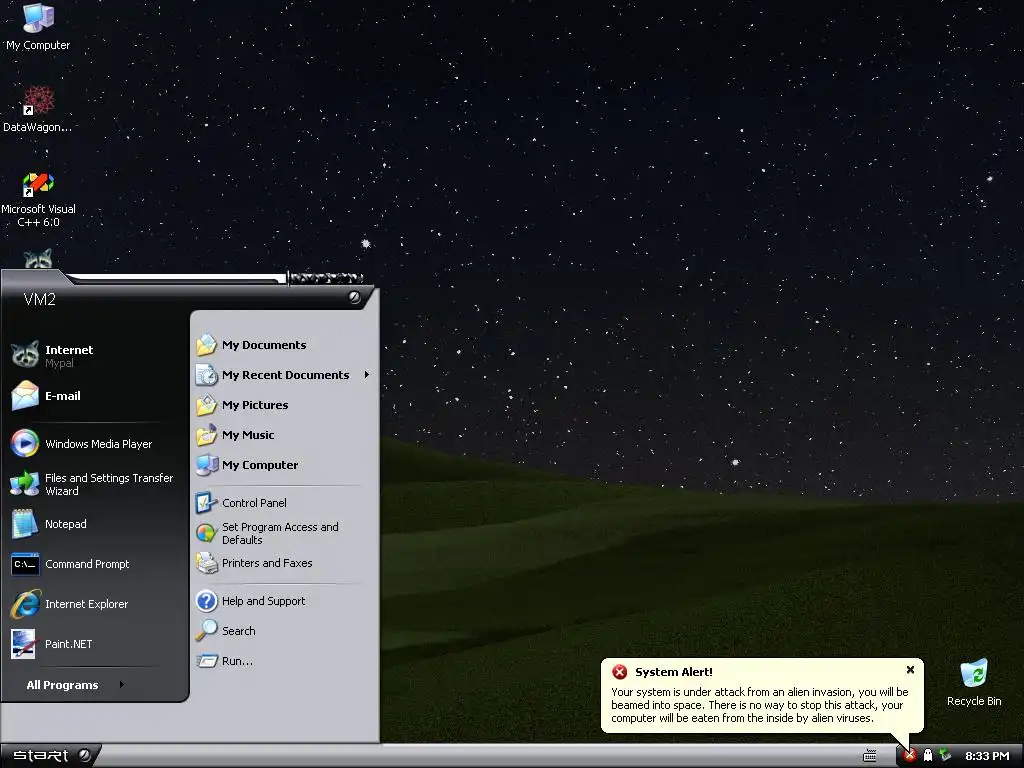Open Microsoft Visual C++ 6.0 shortcut
This screenshot has width=1024, height=768.
click(38, 199)
